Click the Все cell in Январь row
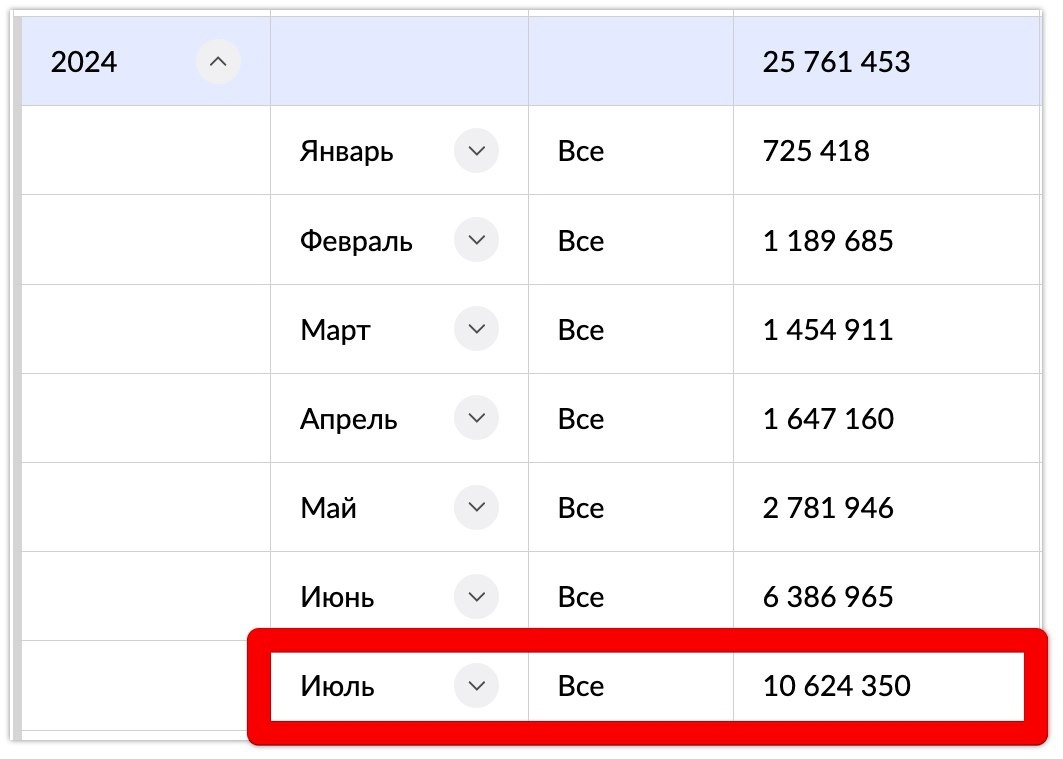 tap(581, 152)
